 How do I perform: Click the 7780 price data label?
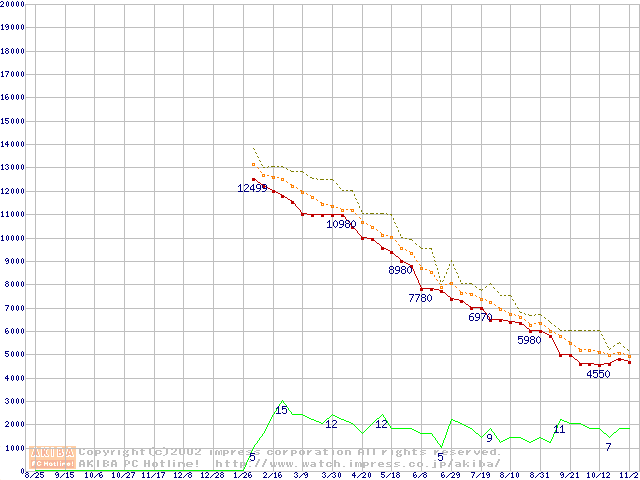pos(420,298)
